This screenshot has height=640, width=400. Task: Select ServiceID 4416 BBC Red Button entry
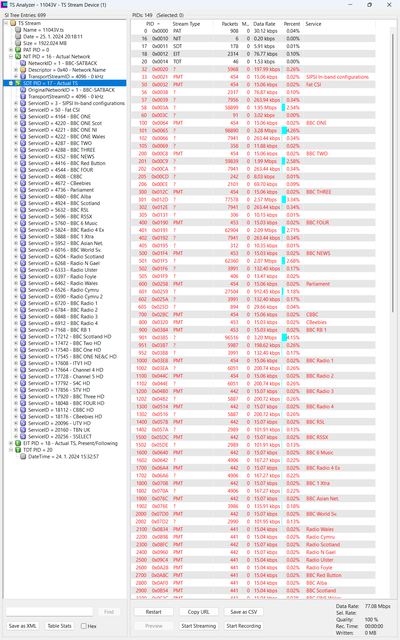[x=67, y=163]
